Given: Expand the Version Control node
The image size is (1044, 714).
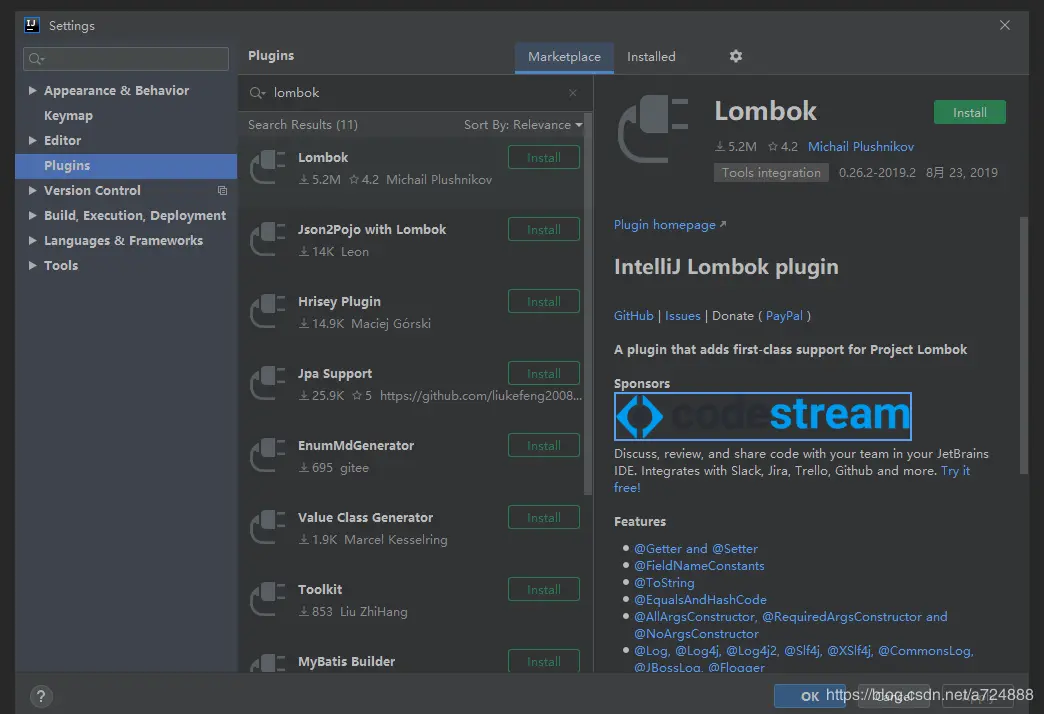Looking at the screenshot, I should [x=32, y=190].
